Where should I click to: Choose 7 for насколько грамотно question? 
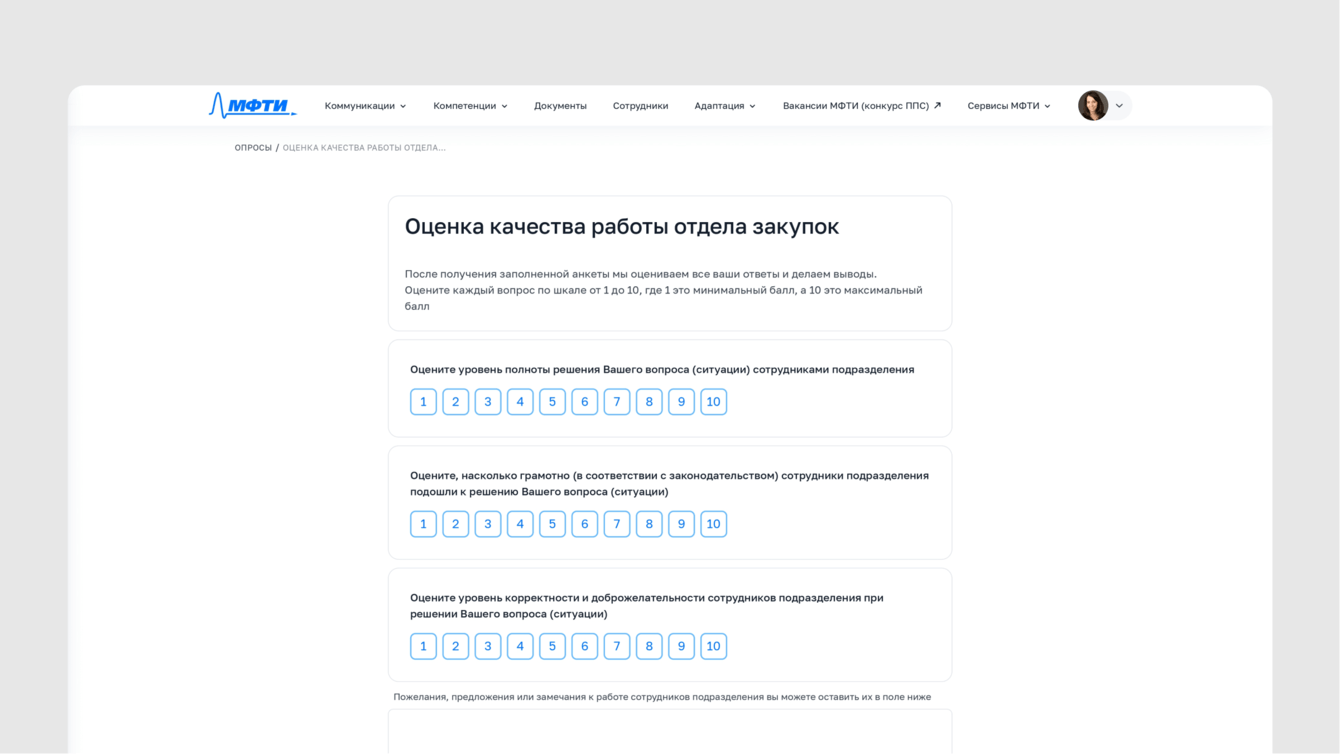617,524
